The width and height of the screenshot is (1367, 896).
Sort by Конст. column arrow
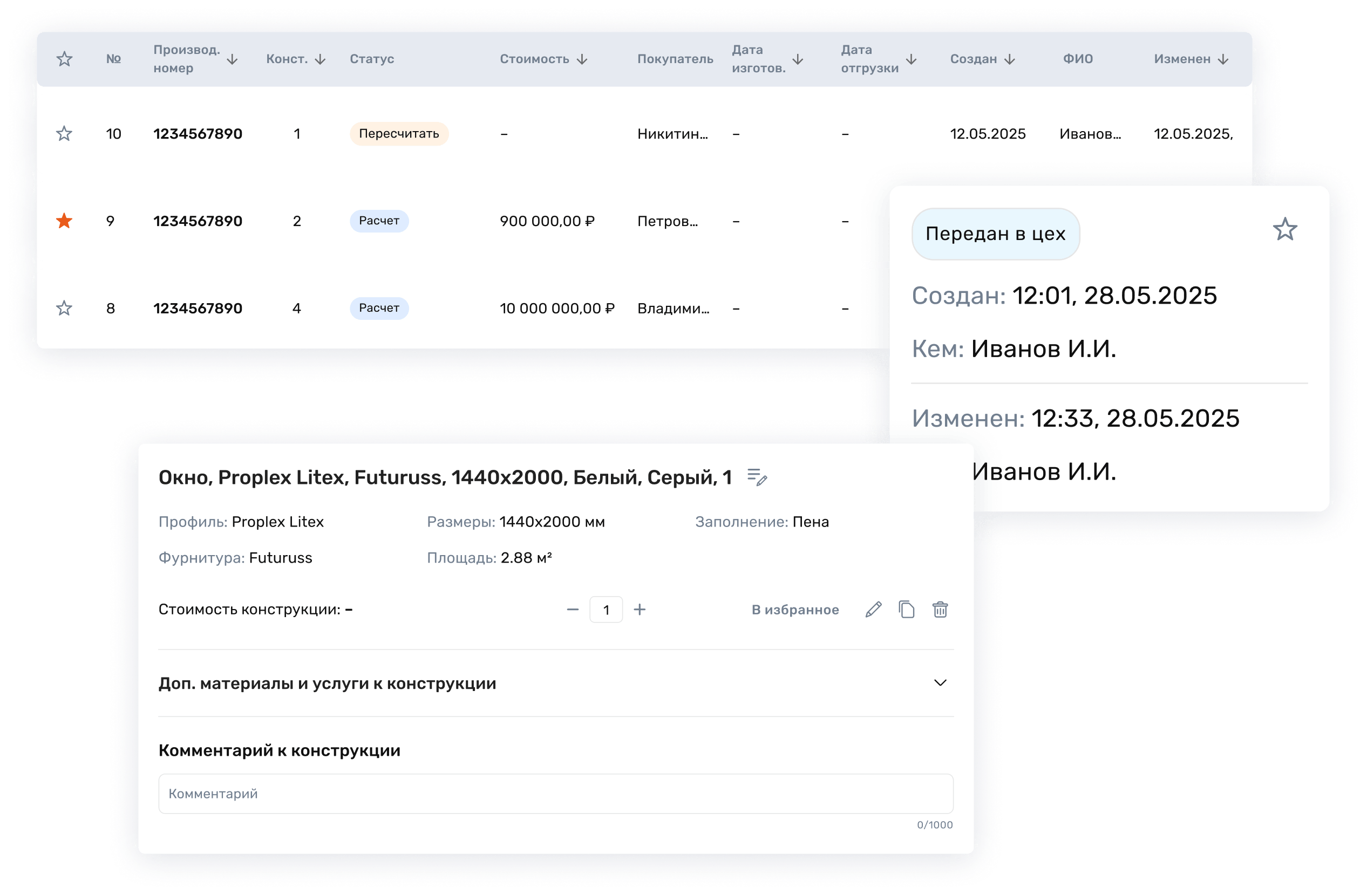point(320,59)
